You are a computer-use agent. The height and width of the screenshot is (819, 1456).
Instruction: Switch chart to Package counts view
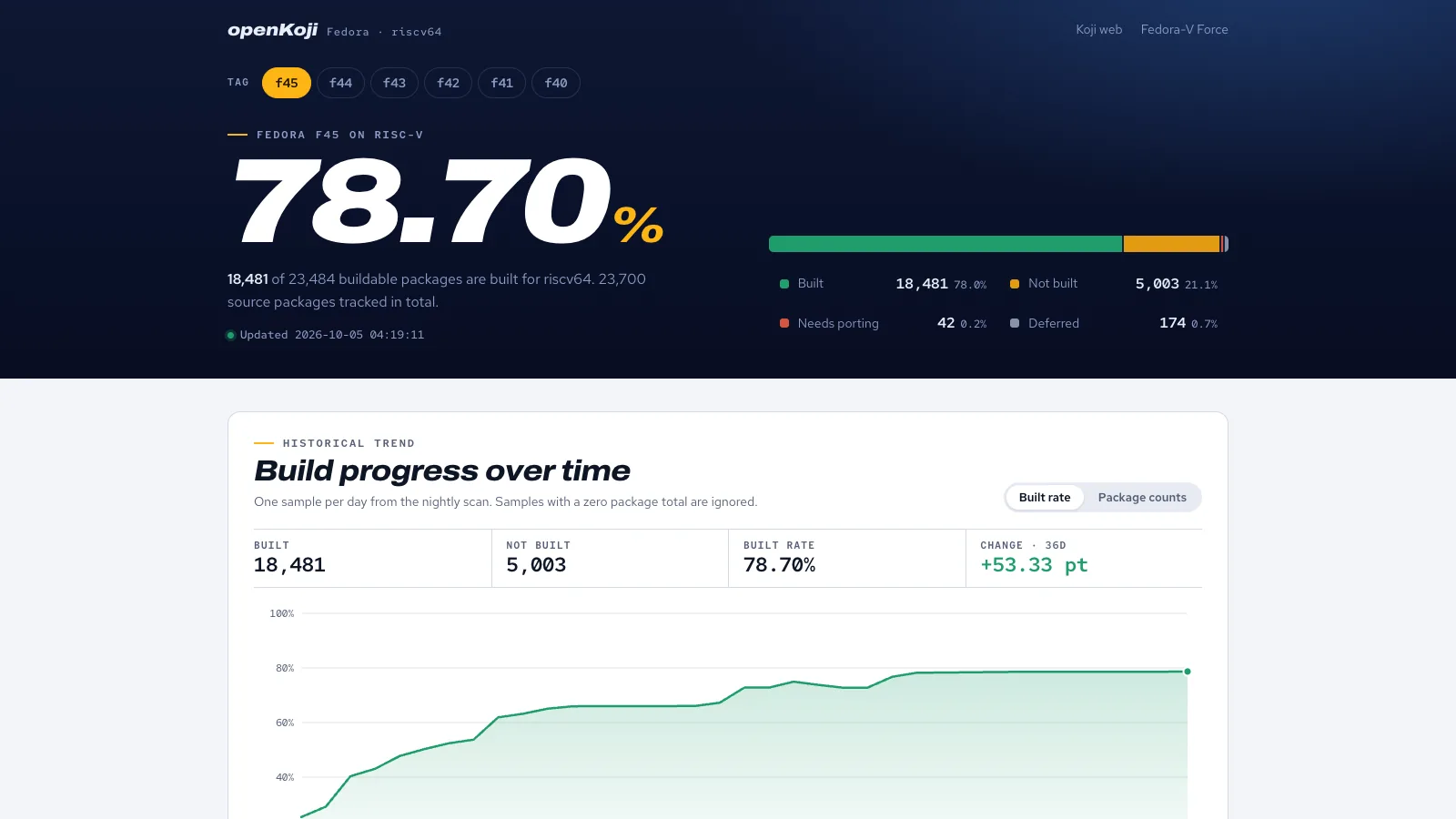[1142, 498]
